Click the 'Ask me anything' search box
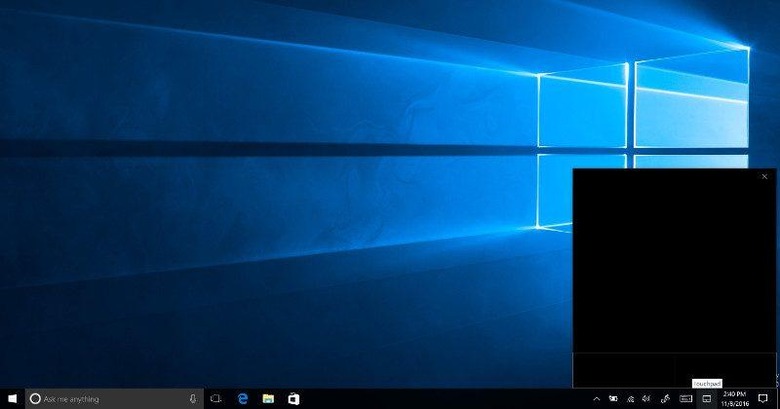The height and width of the screenshot is (409, 780). click(114, 399)
